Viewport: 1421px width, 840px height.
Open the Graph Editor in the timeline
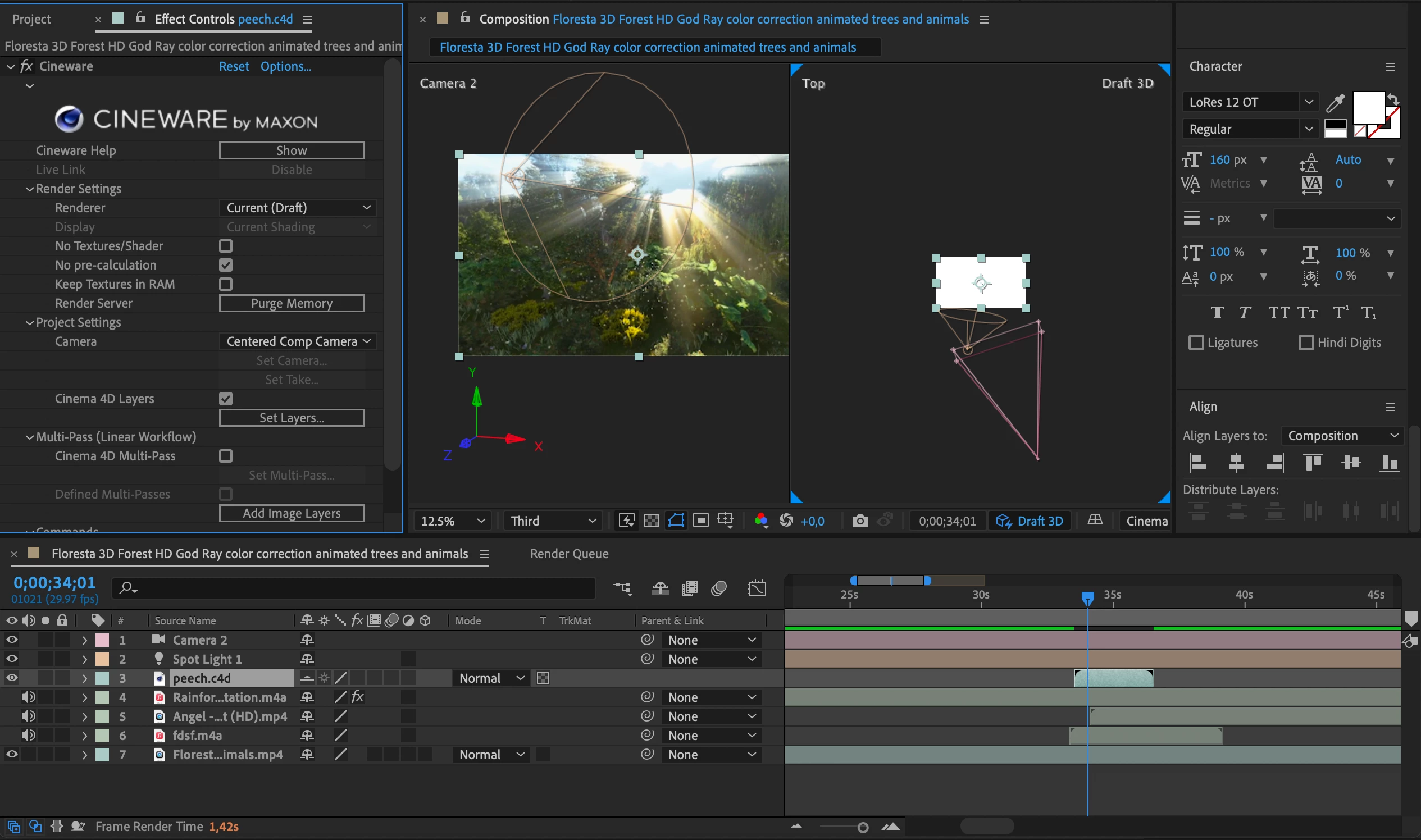[757, 588]
